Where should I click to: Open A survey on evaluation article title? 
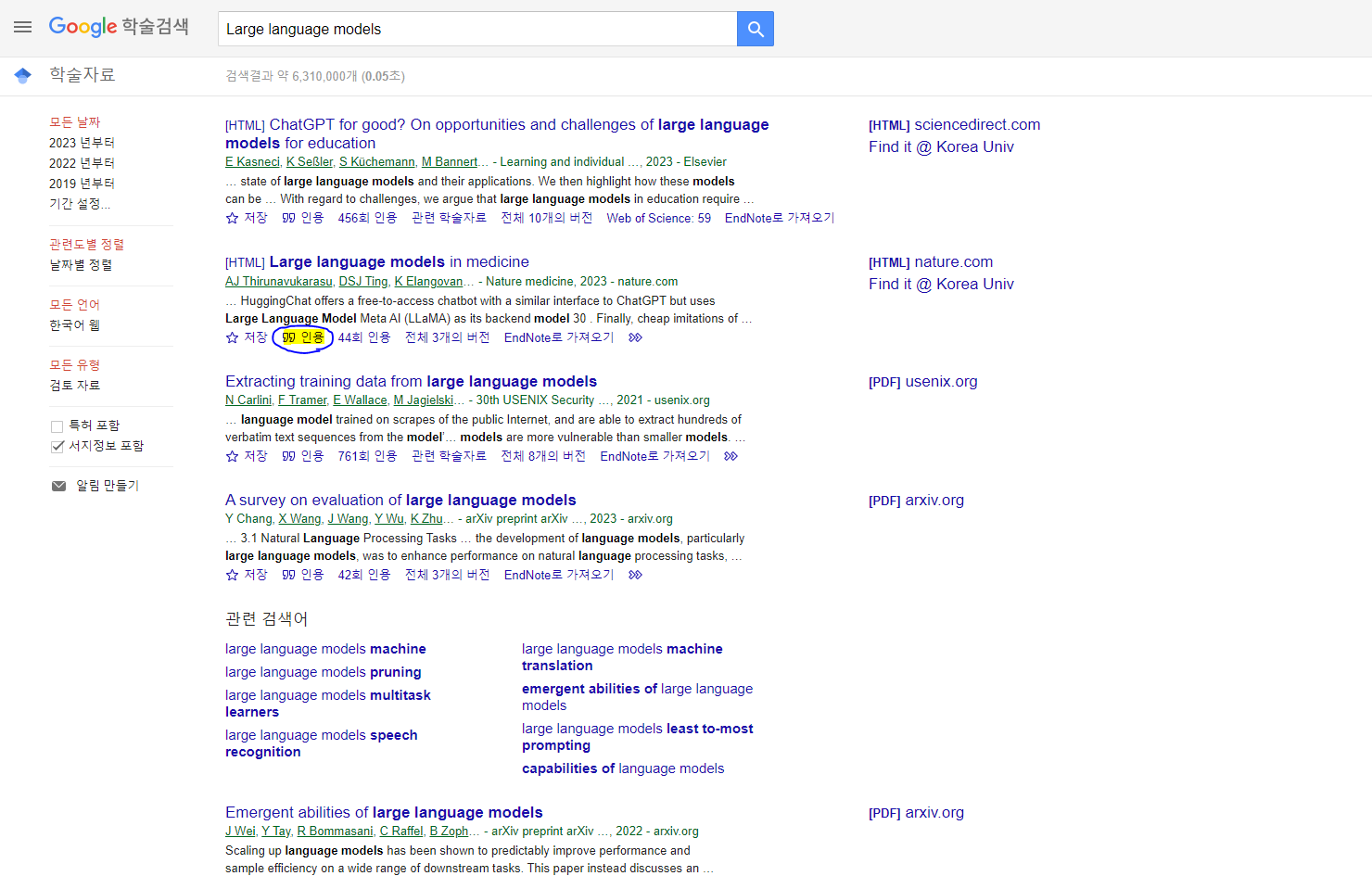[400, 500]
